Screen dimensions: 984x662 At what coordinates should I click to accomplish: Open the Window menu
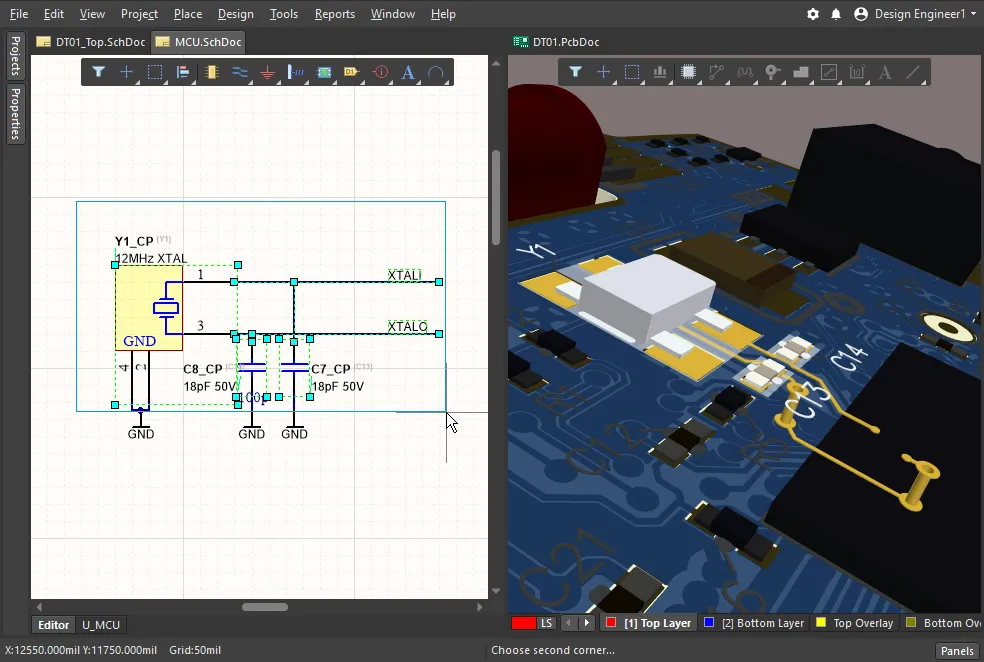click(392, 14)
